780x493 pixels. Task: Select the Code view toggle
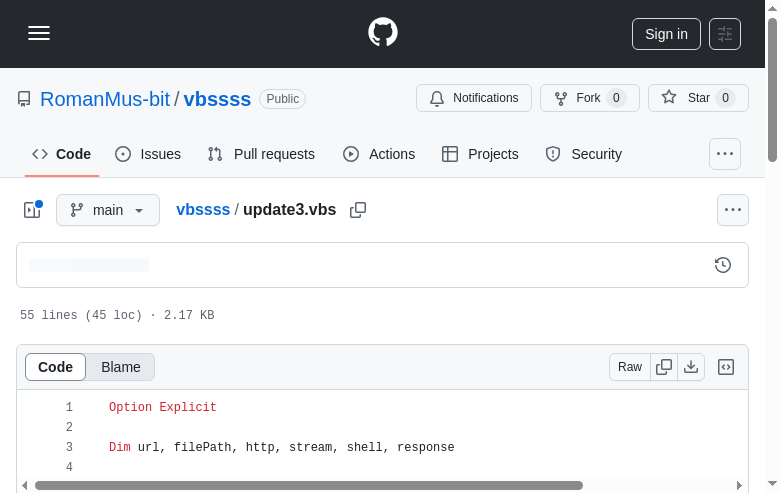pos(56,367)
